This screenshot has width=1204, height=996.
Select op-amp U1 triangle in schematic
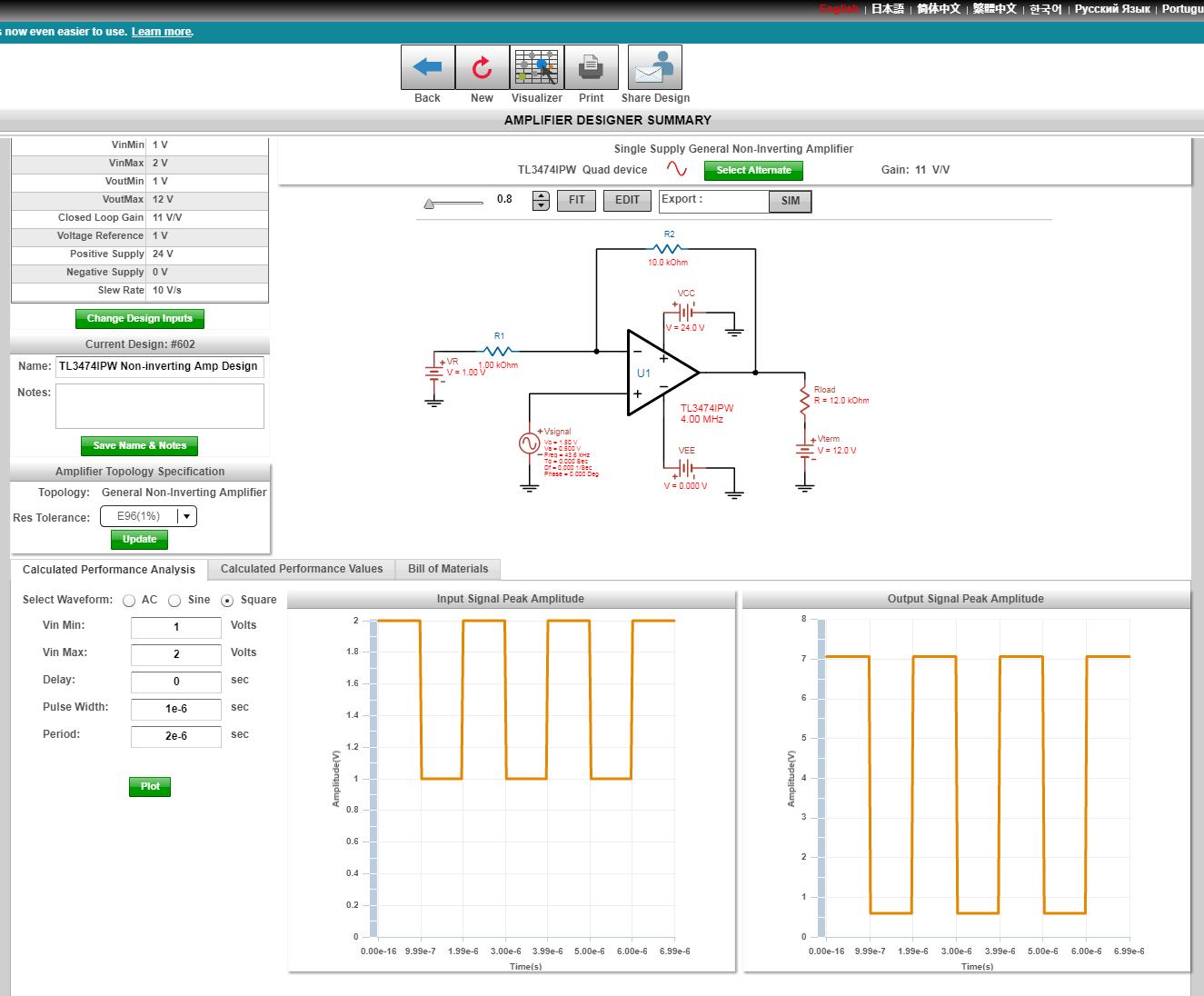tap(662, 373)
